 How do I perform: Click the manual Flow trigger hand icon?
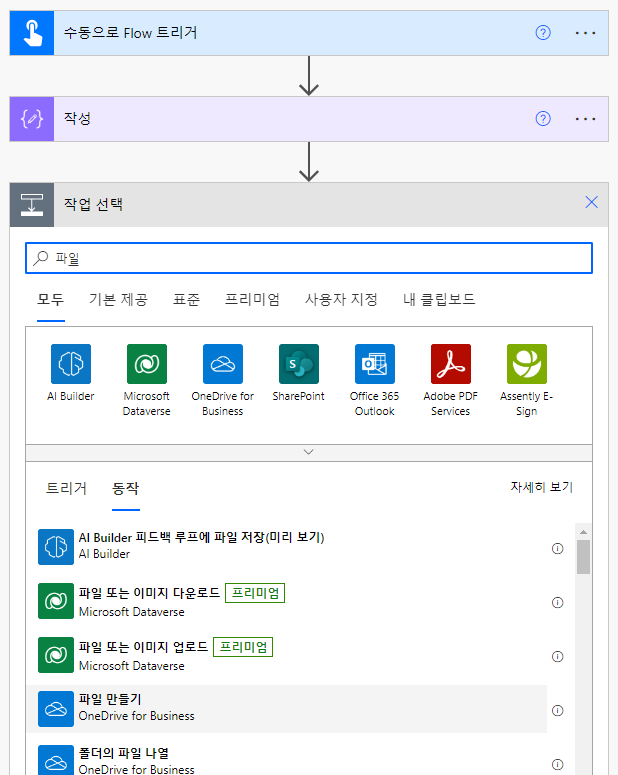click(x=32, y=33)
